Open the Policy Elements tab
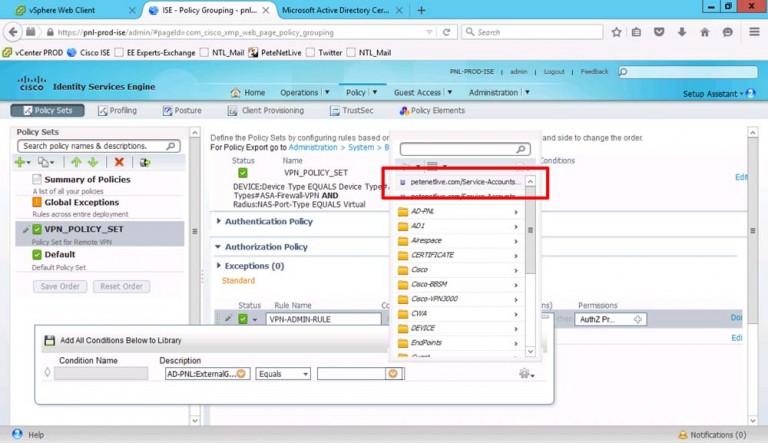This screenshot has height=443, width=768. pos(432,110)
